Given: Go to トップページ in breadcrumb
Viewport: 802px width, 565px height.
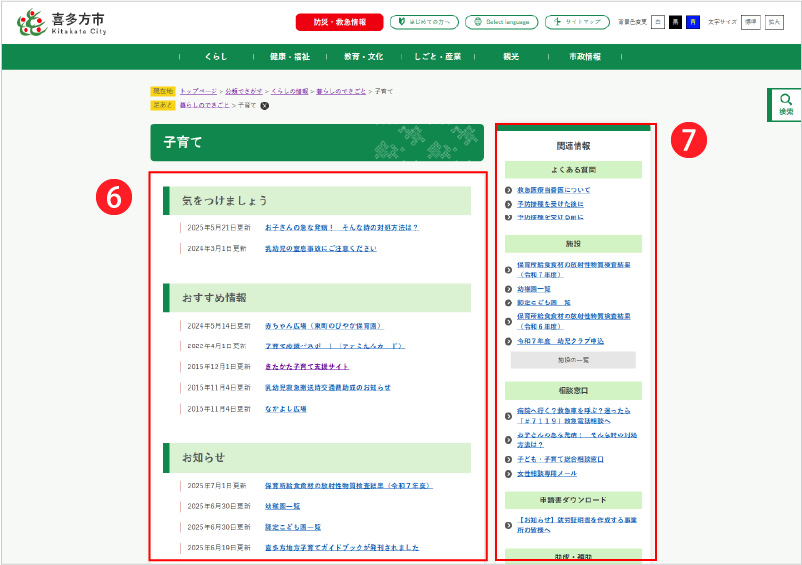Looking at the screenshot, I should [198, 91].
